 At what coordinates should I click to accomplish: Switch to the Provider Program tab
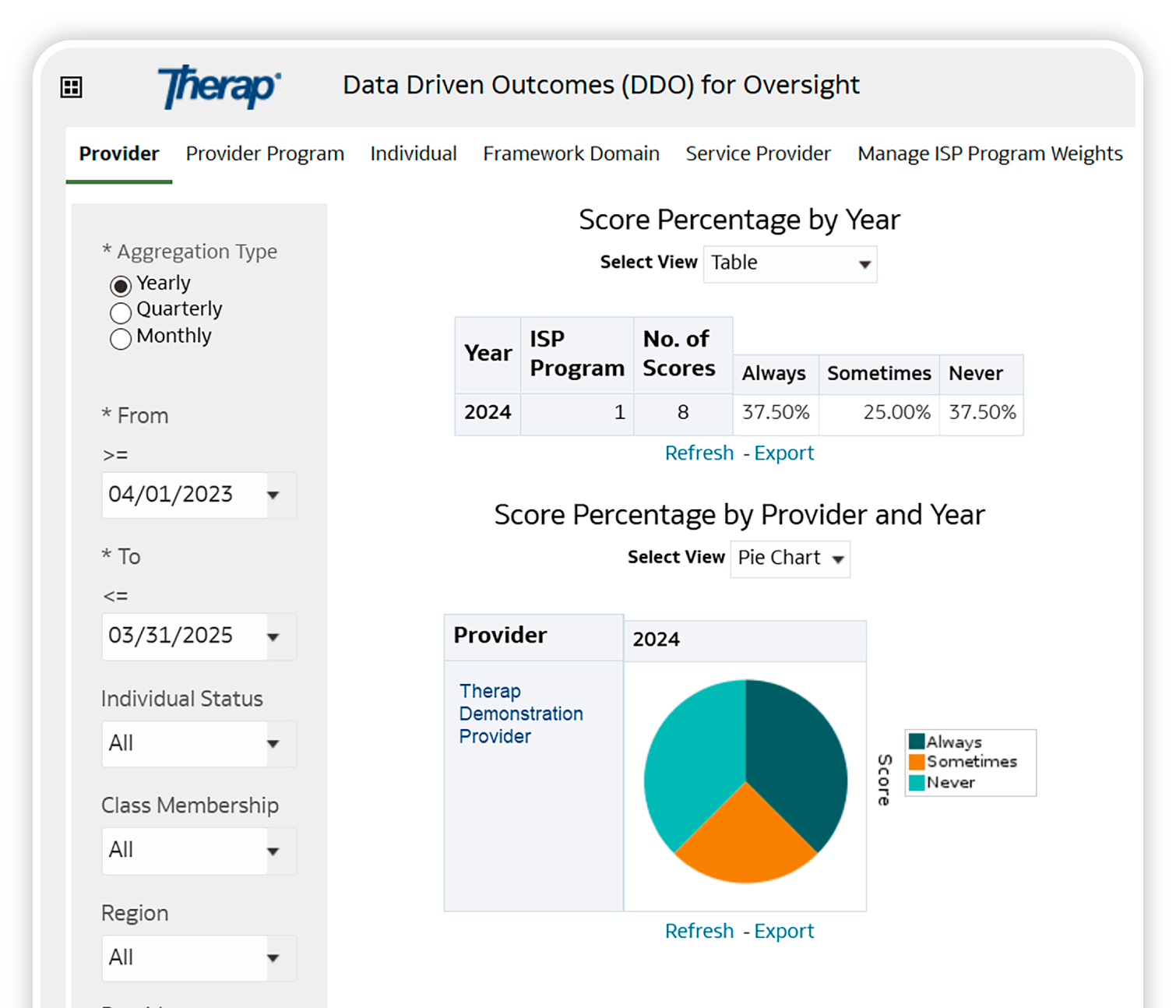click(265, 153)
